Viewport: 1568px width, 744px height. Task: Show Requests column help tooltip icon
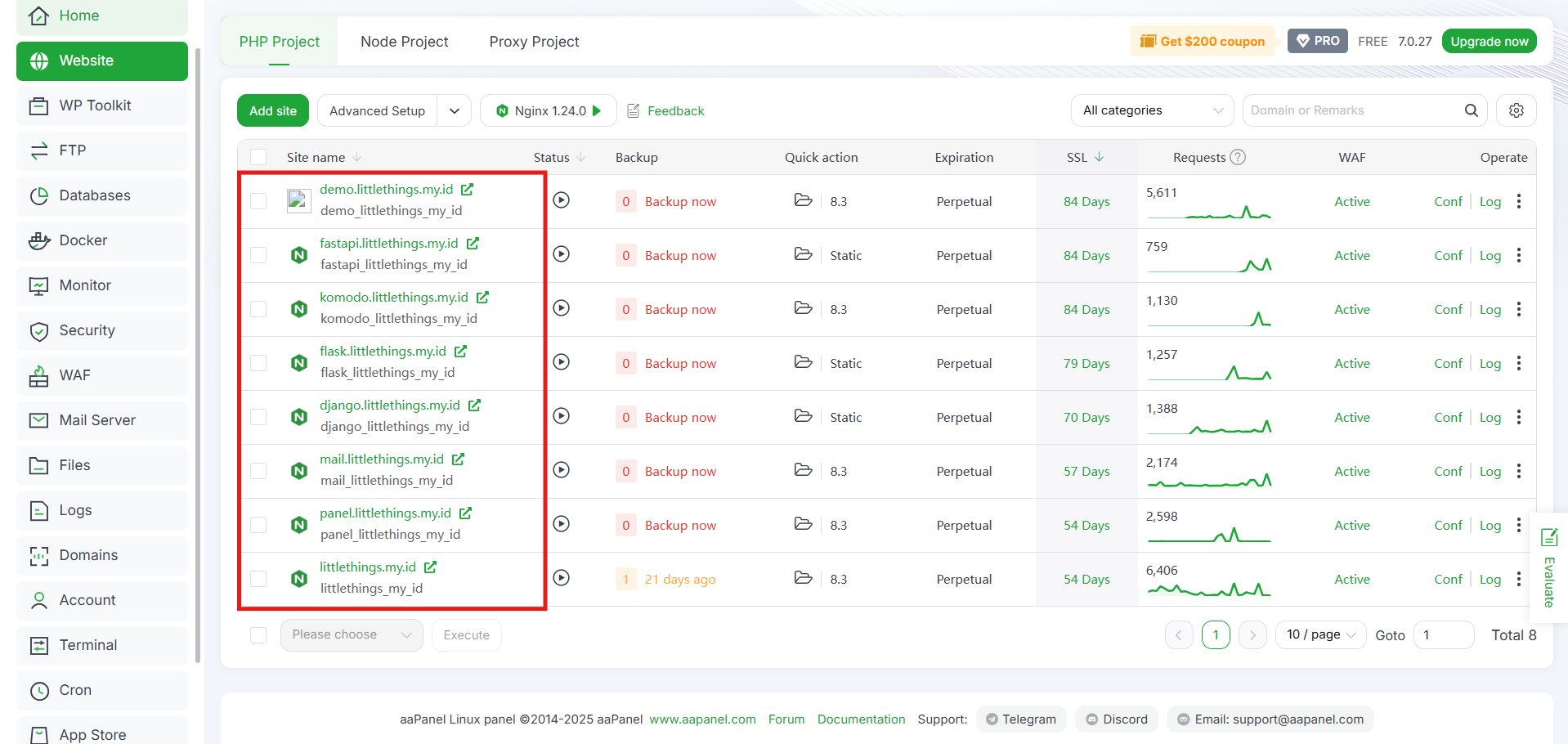(x=1238, y=157)
